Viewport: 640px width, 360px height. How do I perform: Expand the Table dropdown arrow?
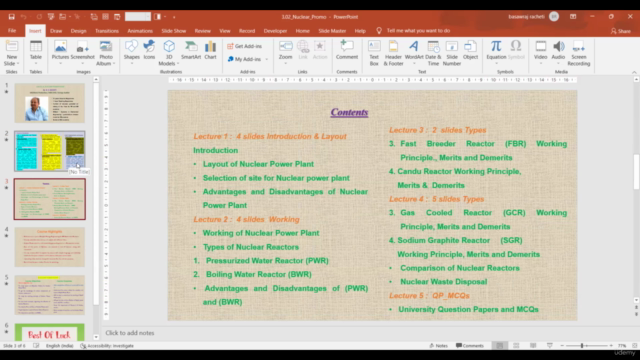click(x=36, y=64)
